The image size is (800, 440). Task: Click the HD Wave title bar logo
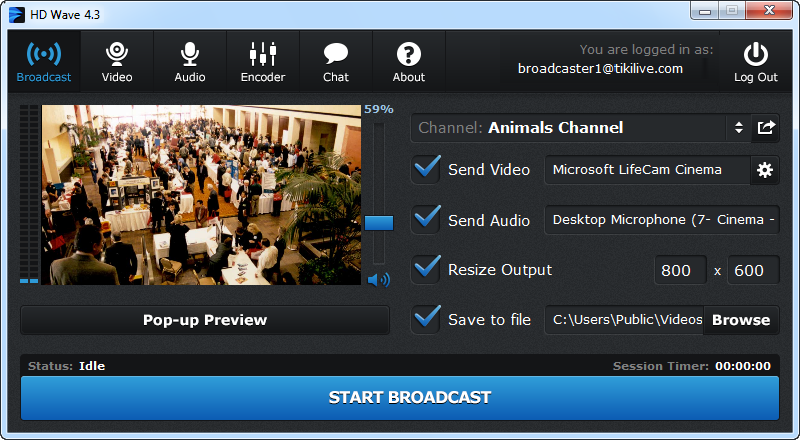click(x=17, y=14)
